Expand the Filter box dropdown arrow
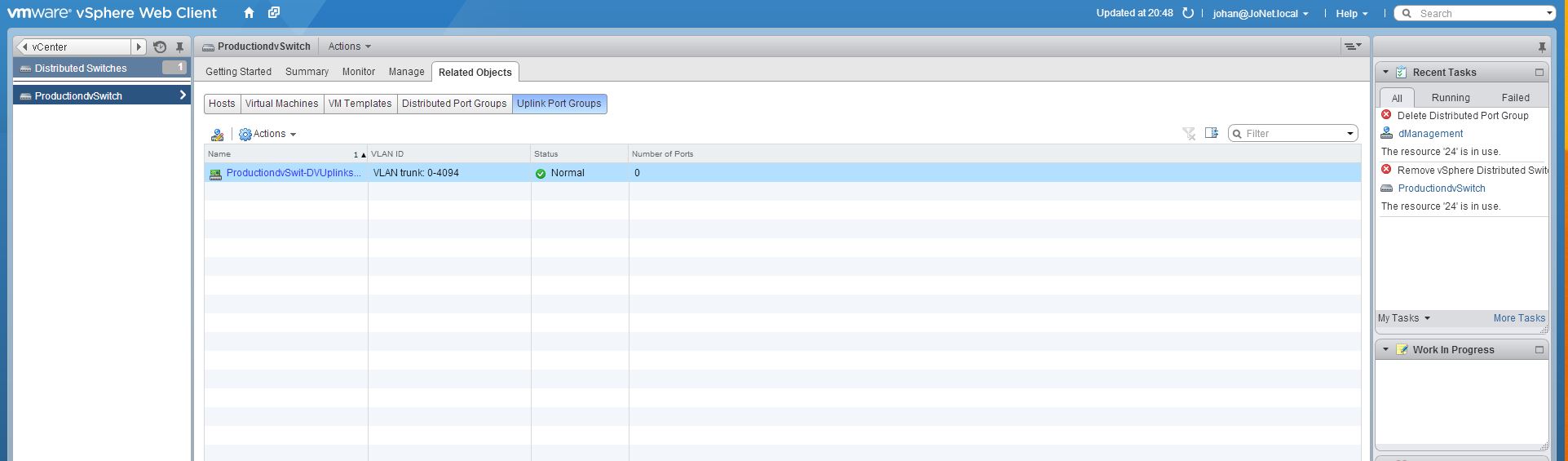Image resolution: width=1568 pixels, height=461 pixels. pyautogui.click(x=1349, y=134)
